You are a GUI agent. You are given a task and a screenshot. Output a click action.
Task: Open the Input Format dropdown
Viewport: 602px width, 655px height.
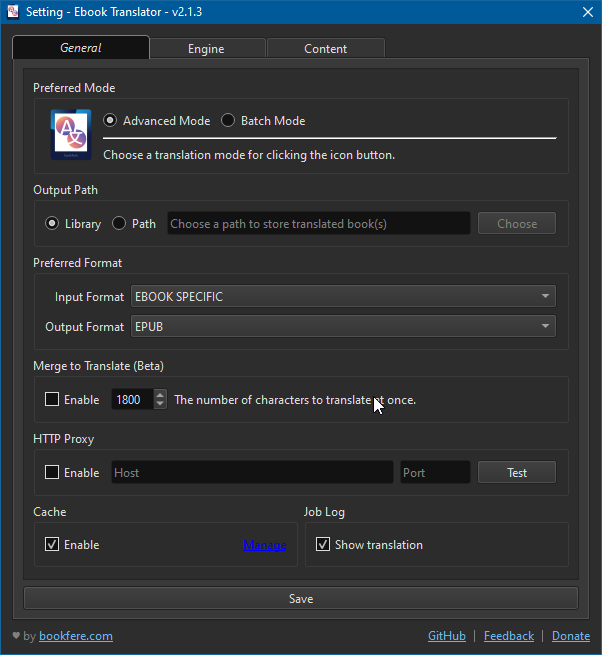(343, 296)
